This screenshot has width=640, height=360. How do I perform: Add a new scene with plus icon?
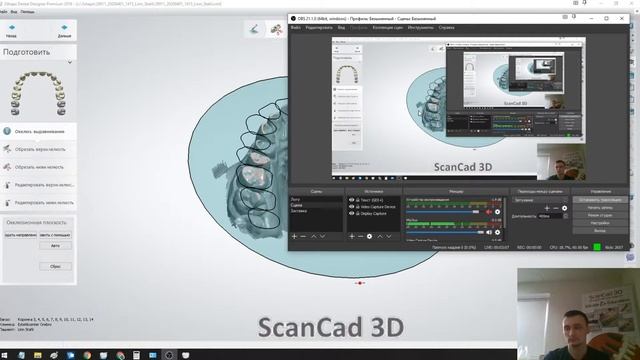click(x=294, y=236)
